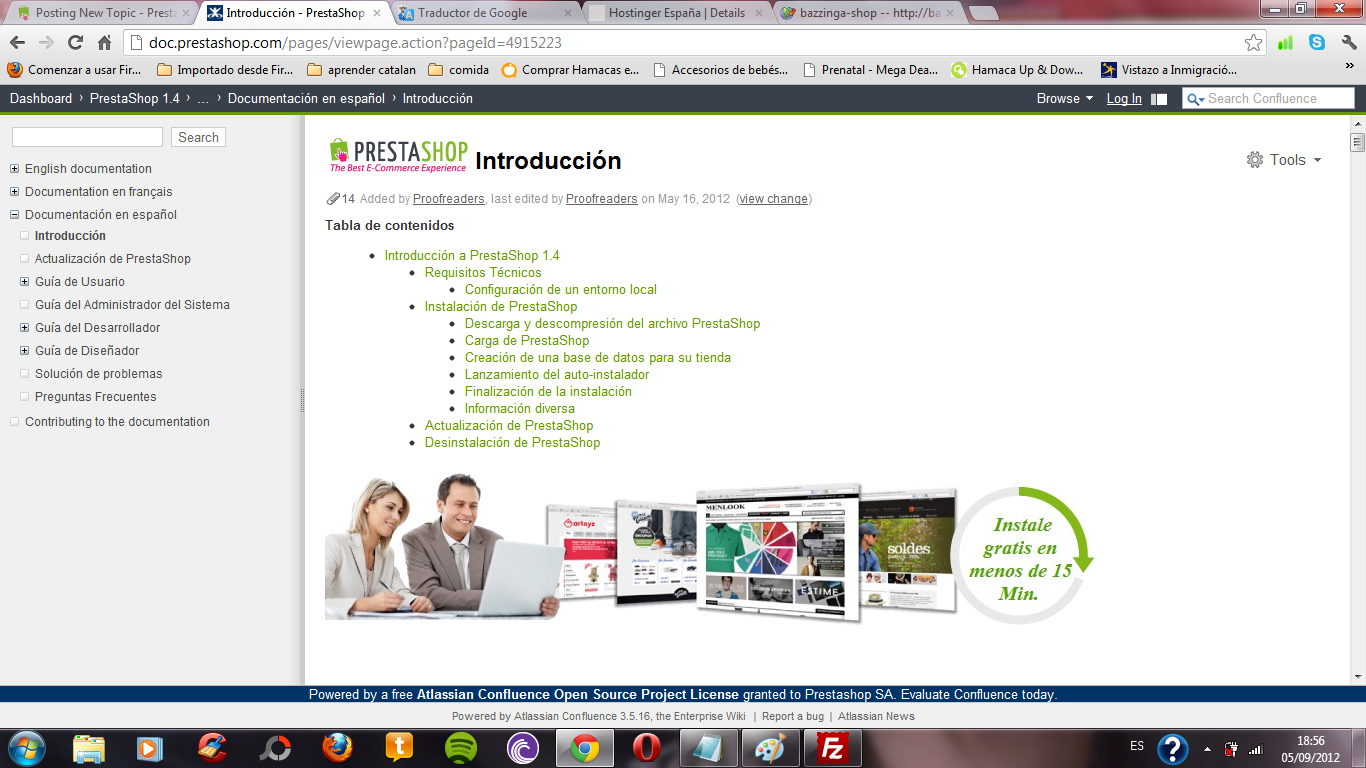Viewport: 1366px width, 768px height.
Task: Click the Instale gratis promotional banner image
Action: pyautogui.click(x=709, y=548)
